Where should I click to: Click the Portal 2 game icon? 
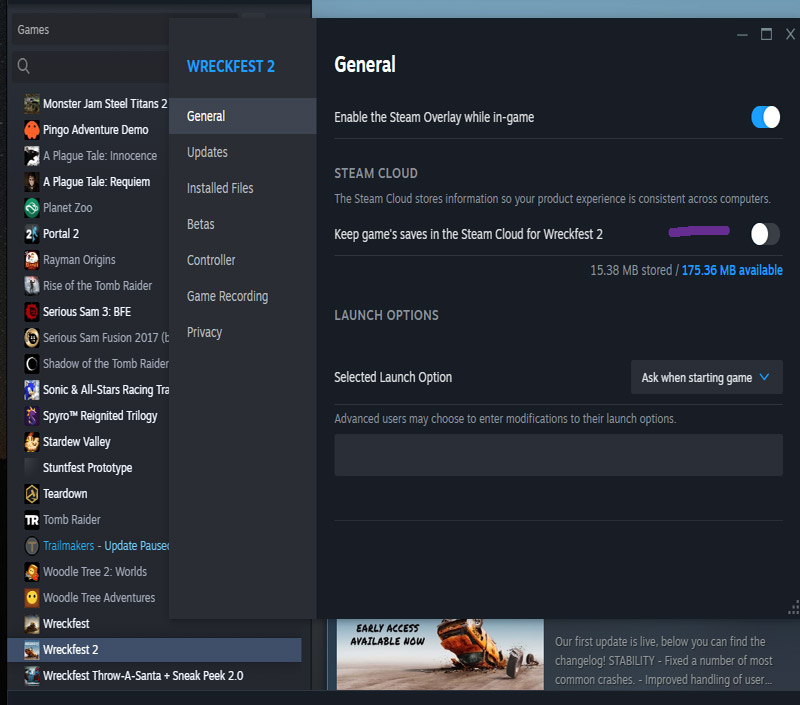pos(32,234)
